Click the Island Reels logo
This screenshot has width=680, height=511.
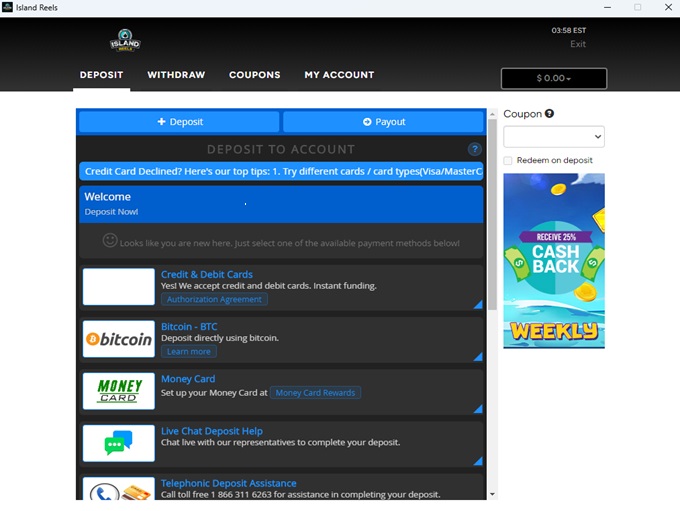point(125,41)
